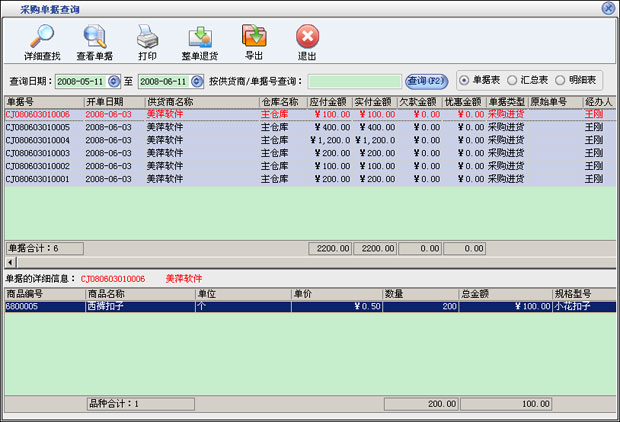620x422 pixels.
Task: Click the 供货商名称 column header
Action: coord(200,102)
